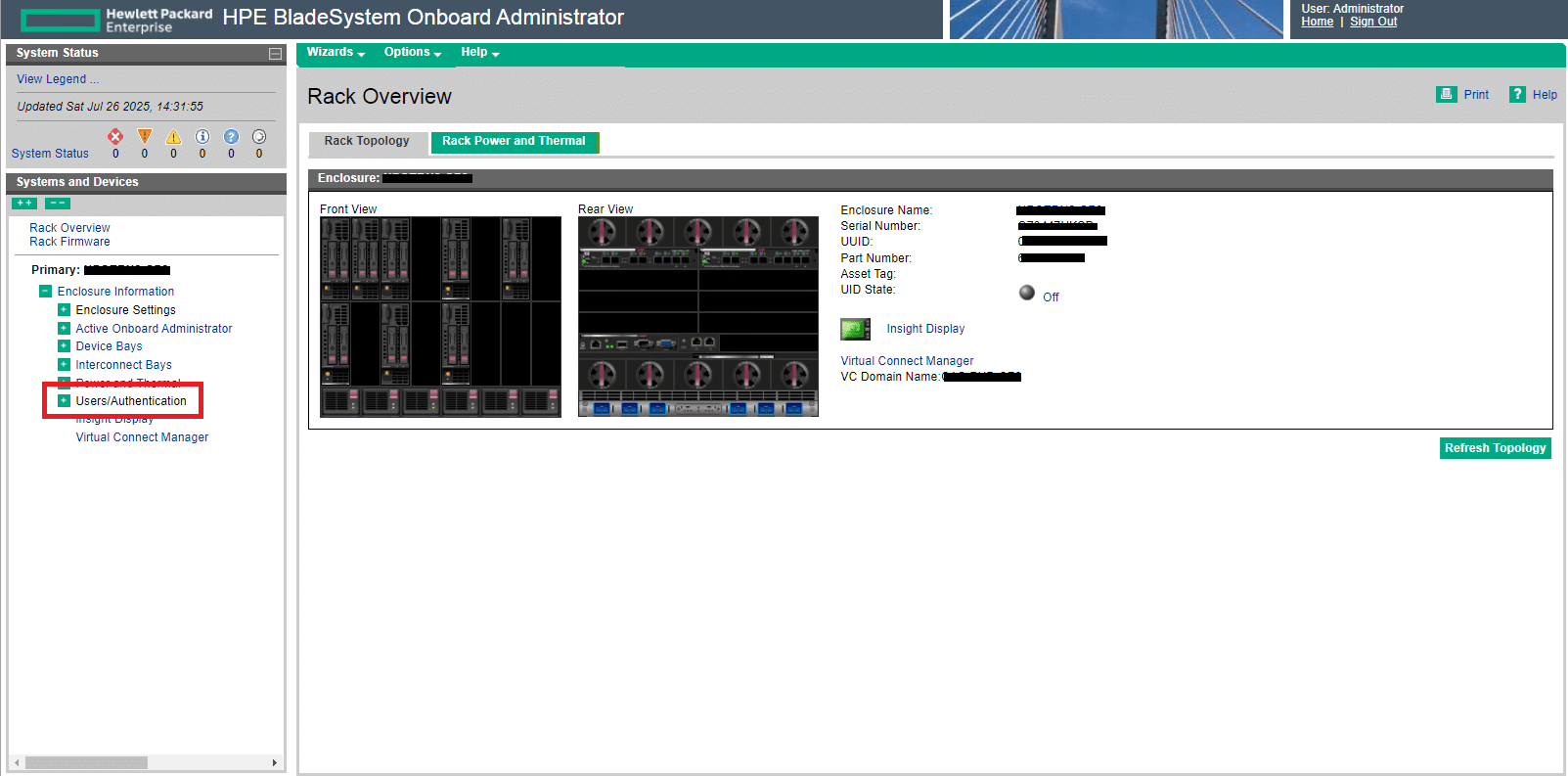The width and height of the screenshot is (1568, 776).
Task: Expand the Enclosure Settings node
Action: (64, 310)
